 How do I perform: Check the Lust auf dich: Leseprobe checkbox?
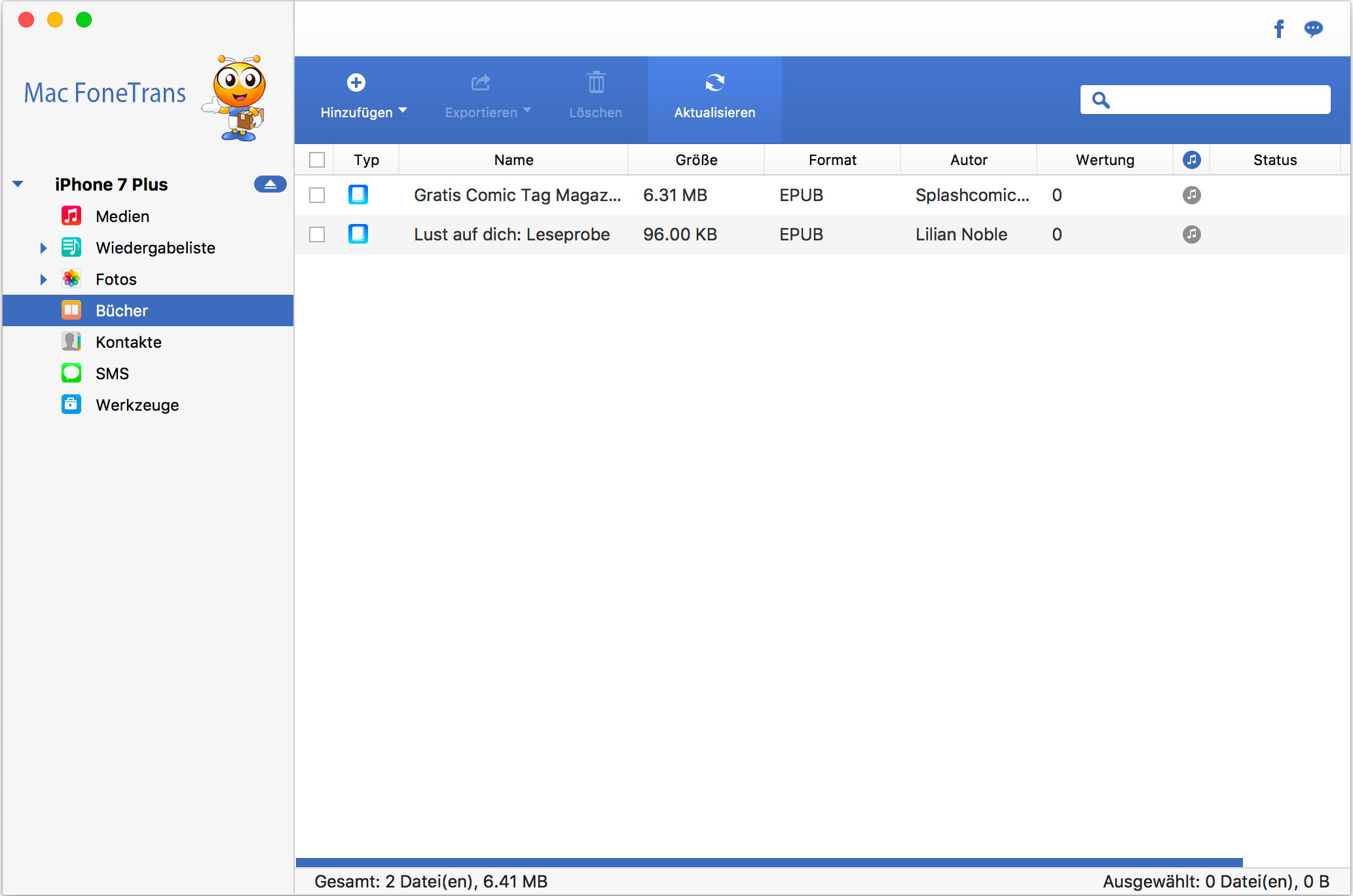pos(317,234)
